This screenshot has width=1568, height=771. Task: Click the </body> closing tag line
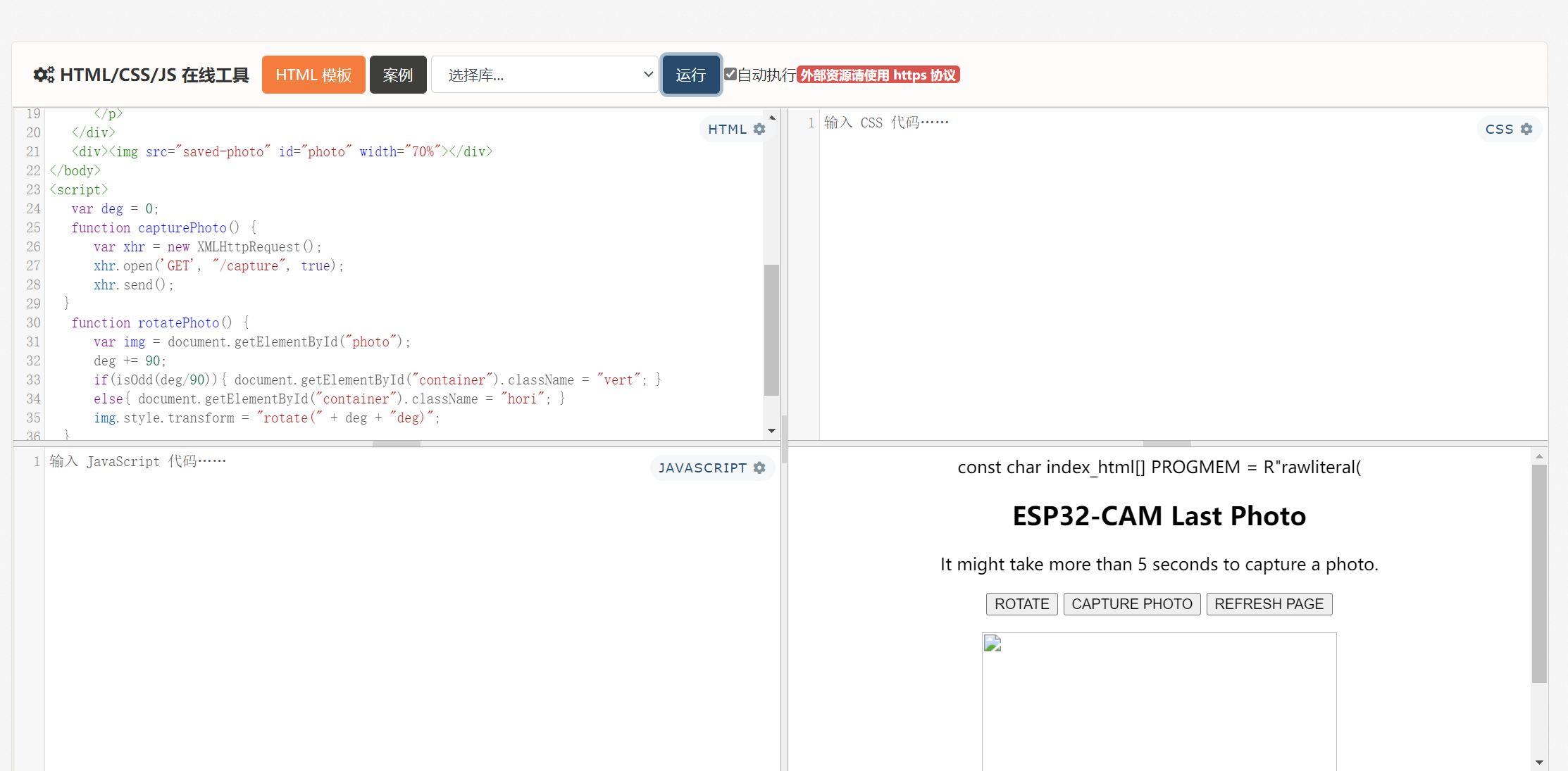coord(75,171)
